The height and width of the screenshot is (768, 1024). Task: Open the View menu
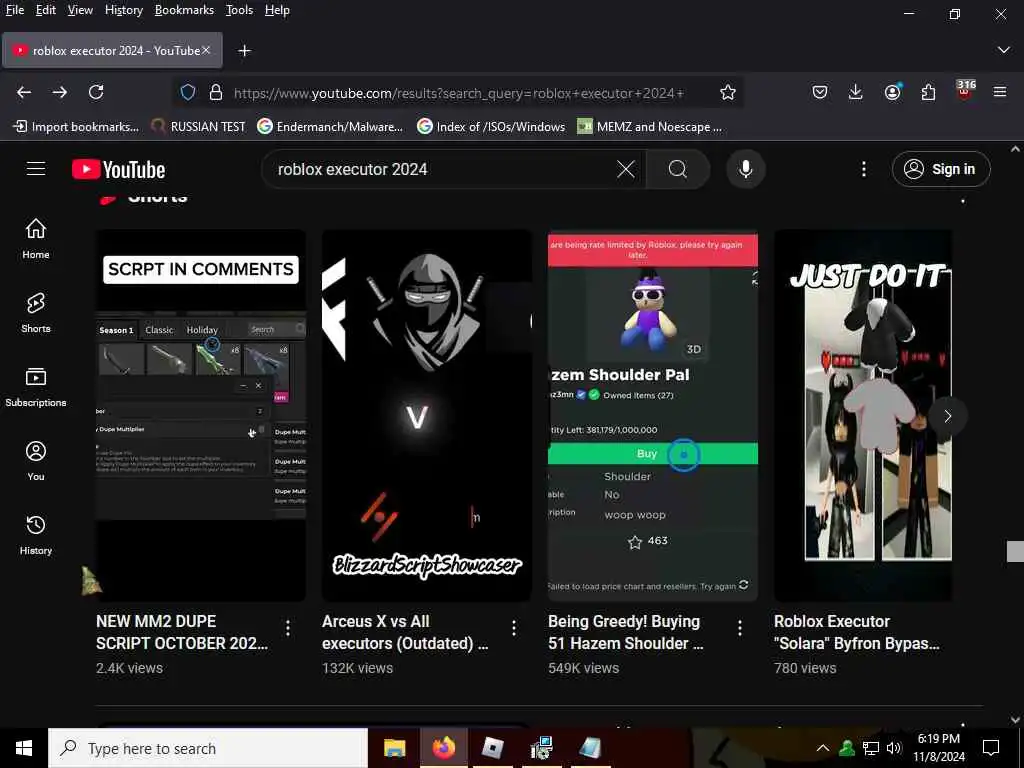pyautogui.click(x=80, y=10)
